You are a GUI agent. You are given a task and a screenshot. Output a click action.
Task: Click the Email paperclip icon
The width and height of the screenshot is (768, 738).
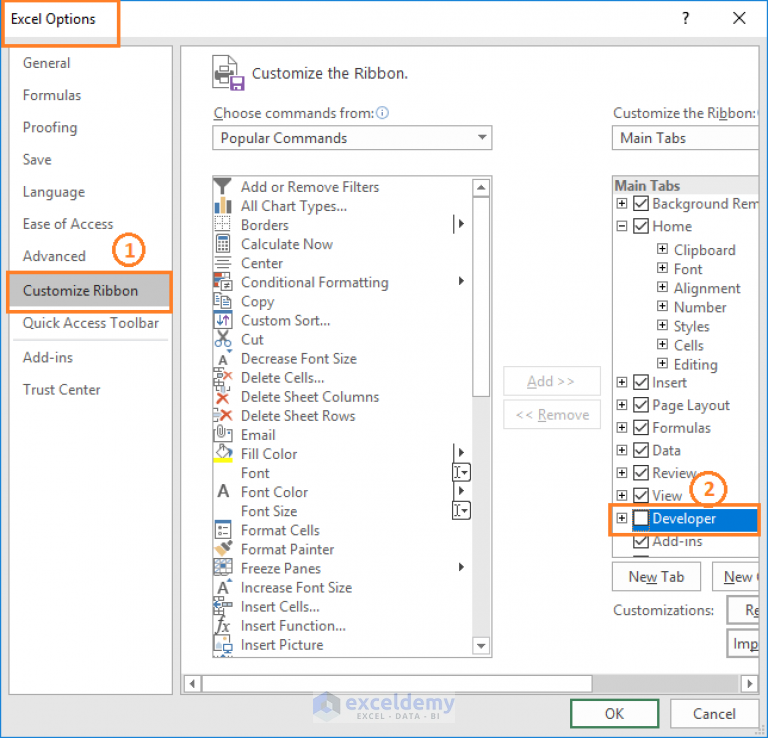click(x=222, y=434)
